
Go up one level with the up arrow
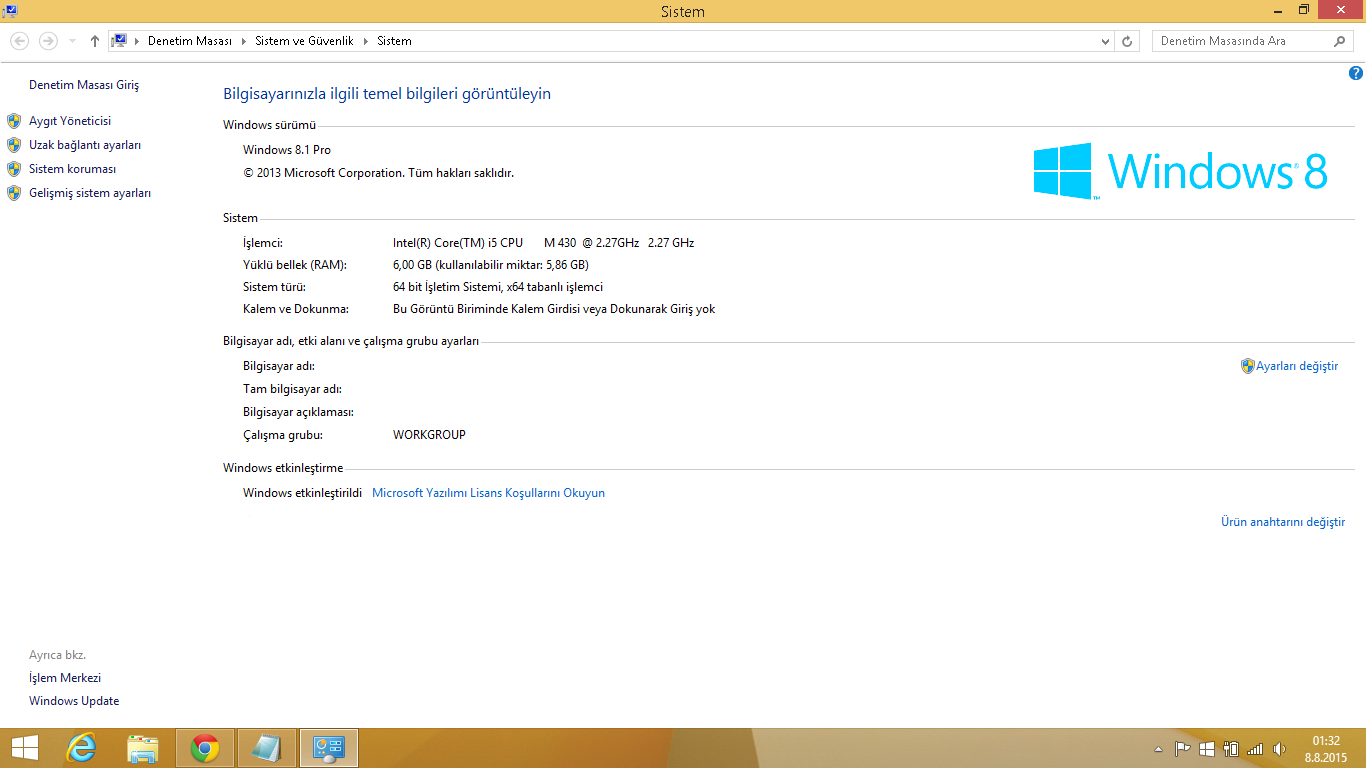coord(95,41)
